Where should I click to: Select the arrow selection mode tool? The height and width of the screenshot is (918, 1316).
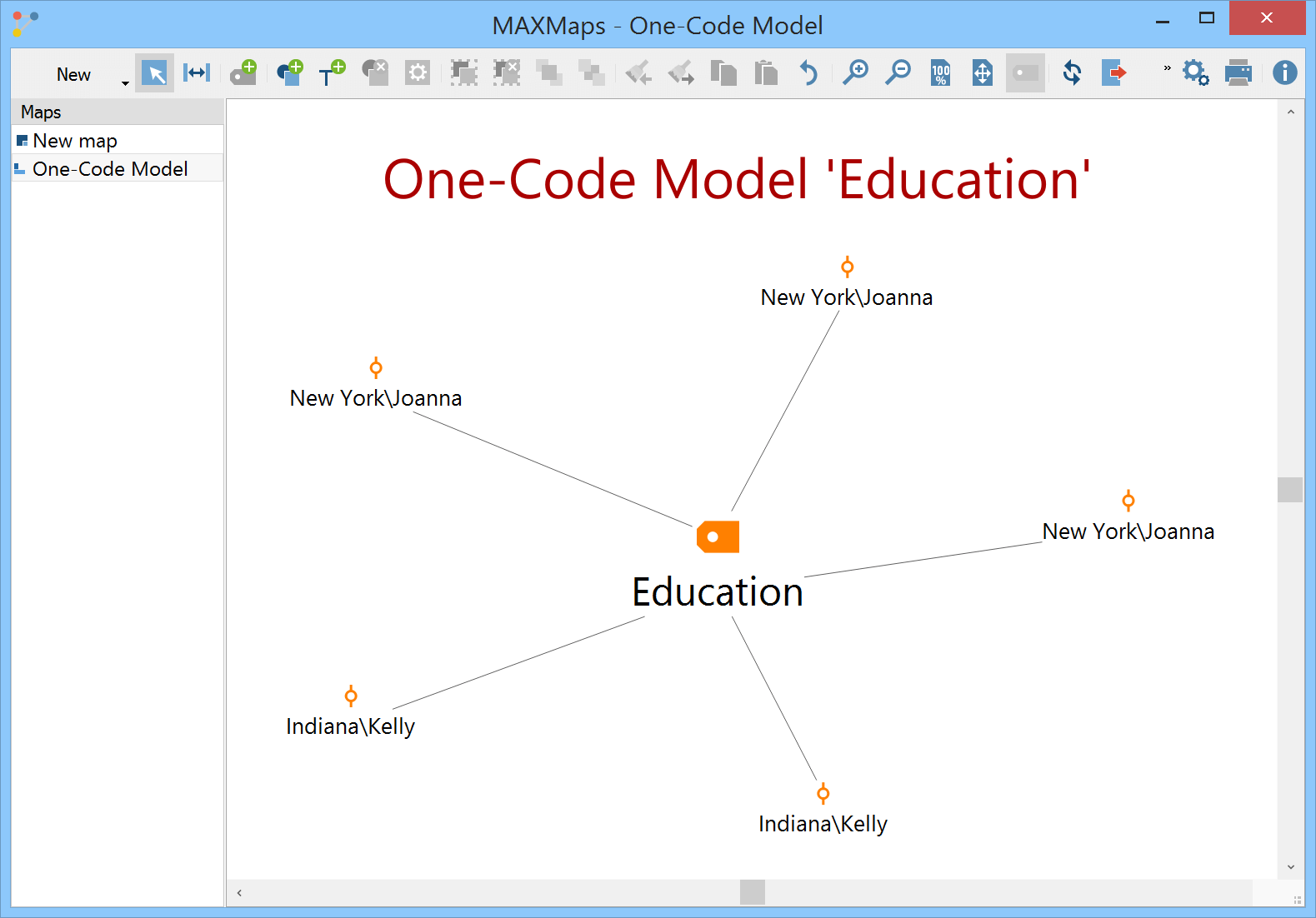[x=154, y=73]
